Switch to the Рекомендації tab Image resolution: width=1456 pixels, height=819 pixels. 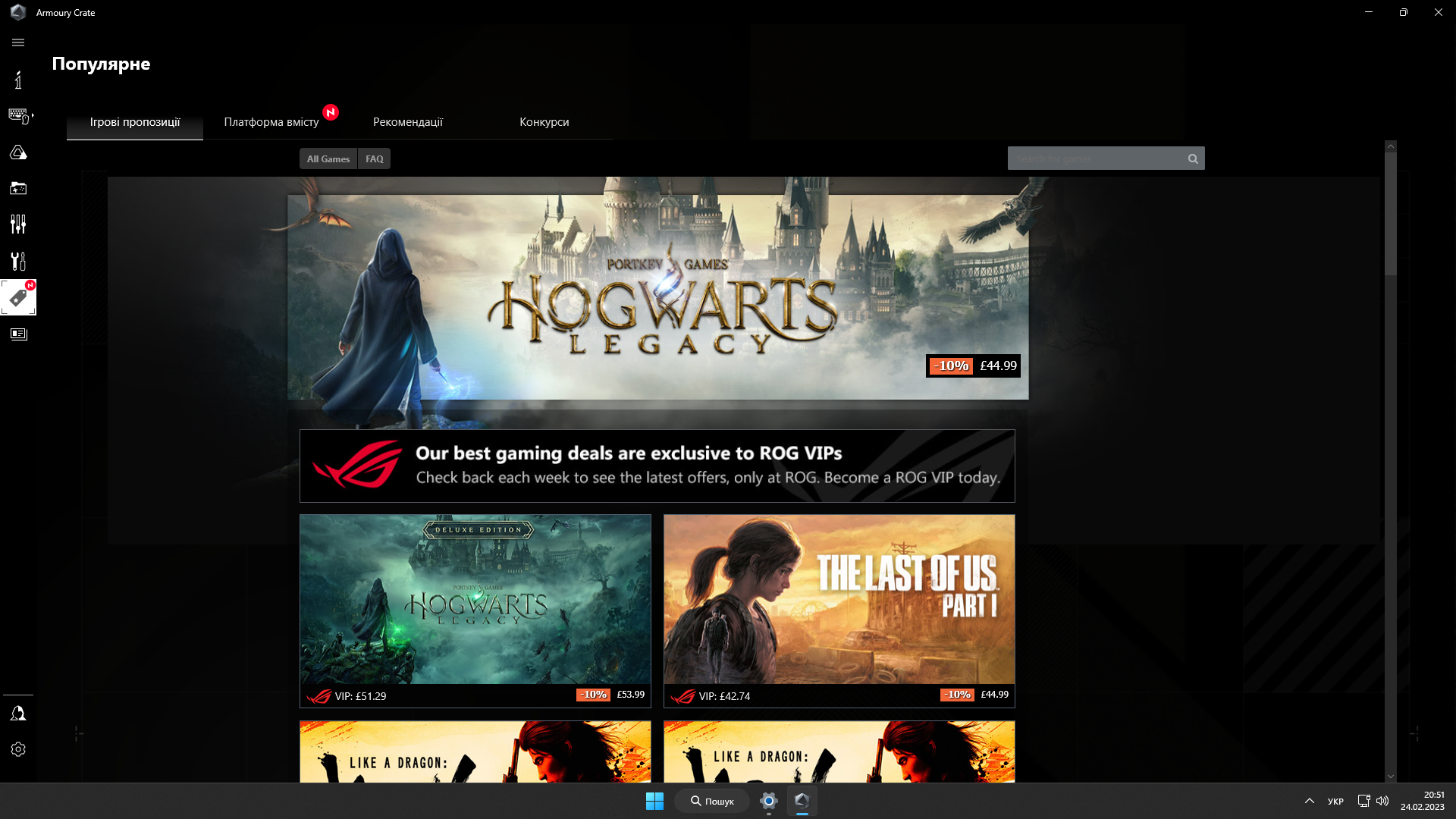coord(408,122)
